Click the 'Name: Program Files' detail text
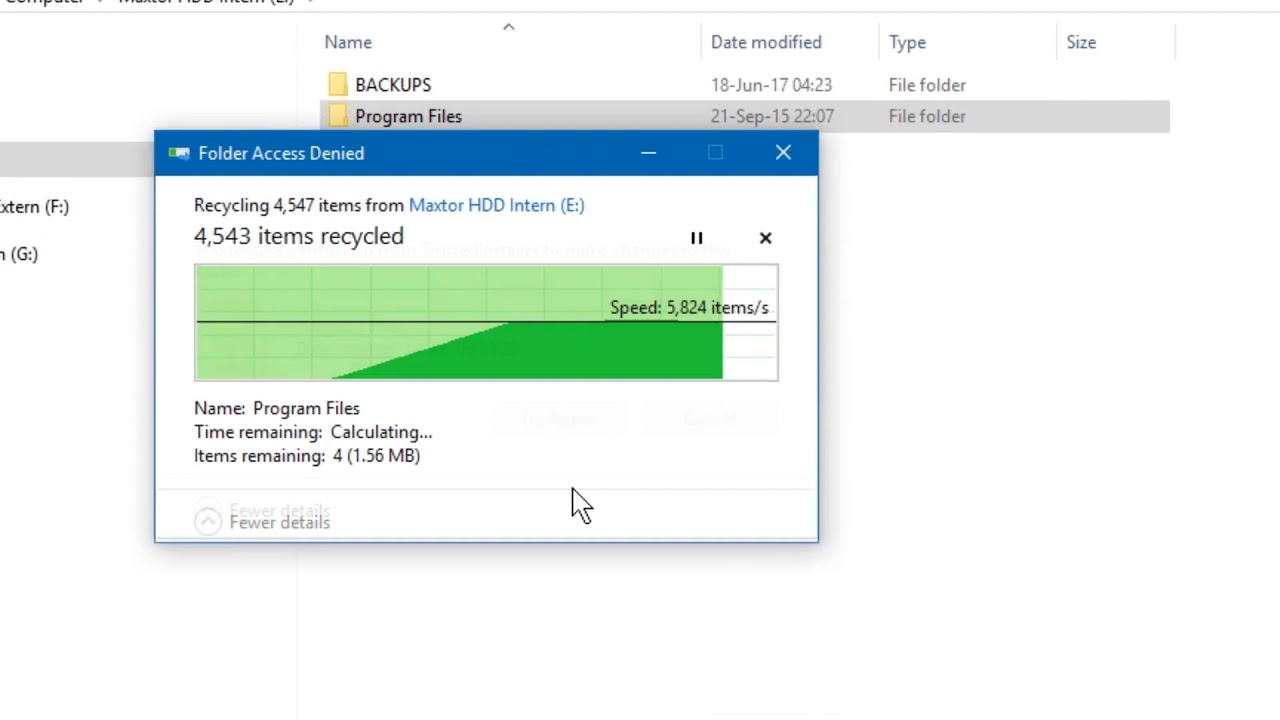Image resolution: width=1280 pixels, height=720 pixels. click(x=277, y=408)
